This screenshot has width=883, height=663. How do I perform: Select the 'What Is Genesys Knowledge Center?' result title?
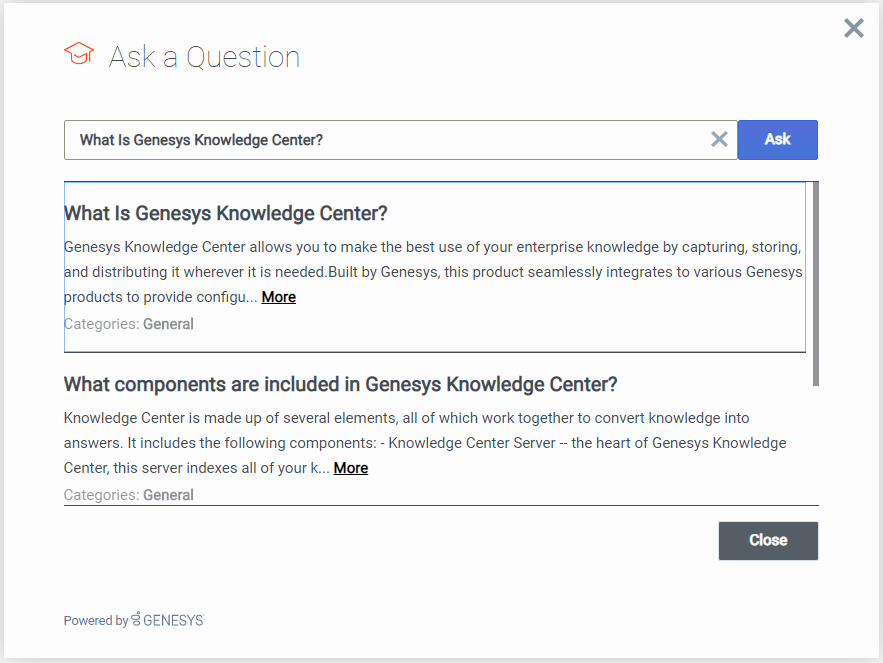click(225, 213)
